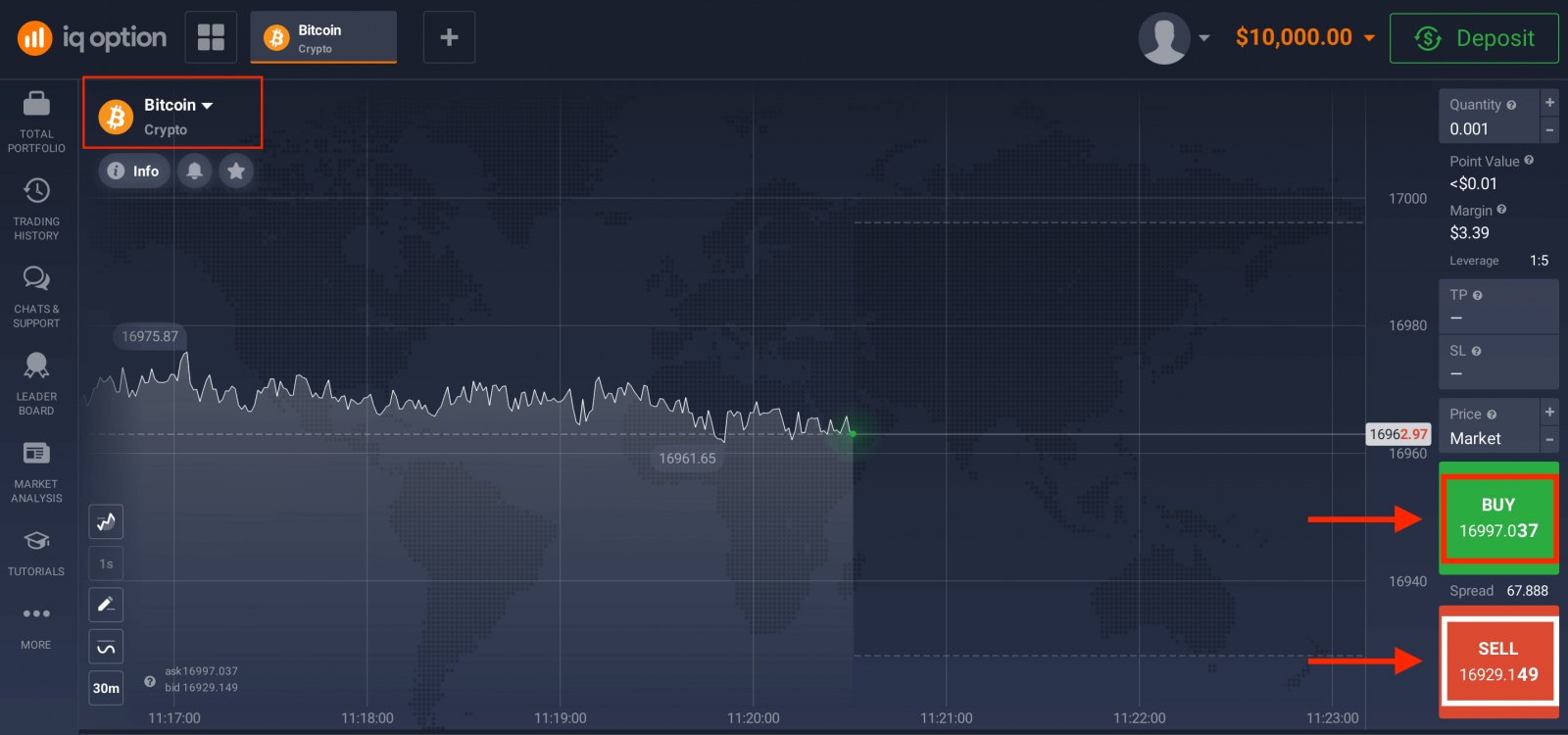Screen dimensions: 1568x735
Task: Click Margin help icon
Action: (1501, 210)
